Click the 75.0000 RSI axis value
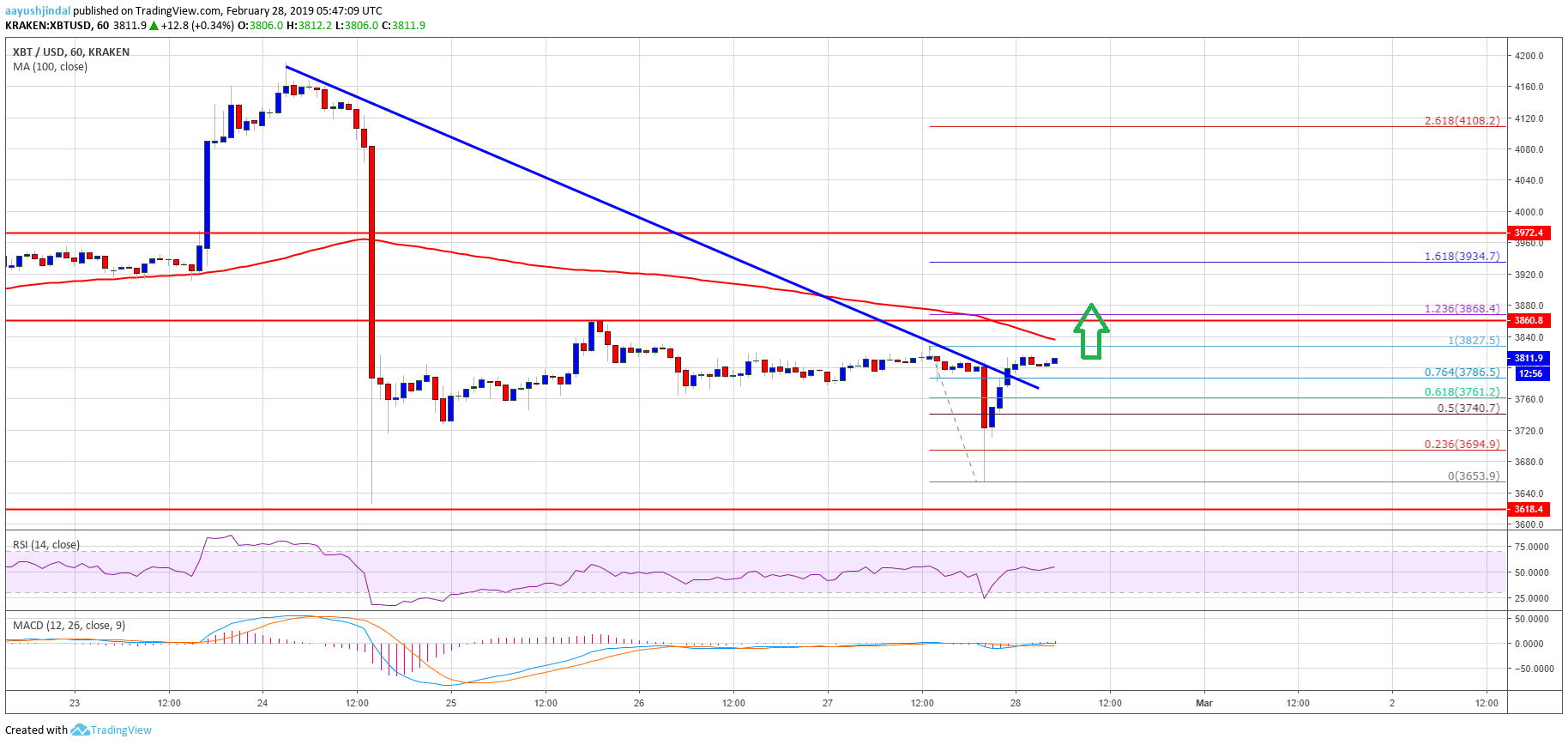1568x745 pixels. pyautogui.click(x=1532, y=547)
